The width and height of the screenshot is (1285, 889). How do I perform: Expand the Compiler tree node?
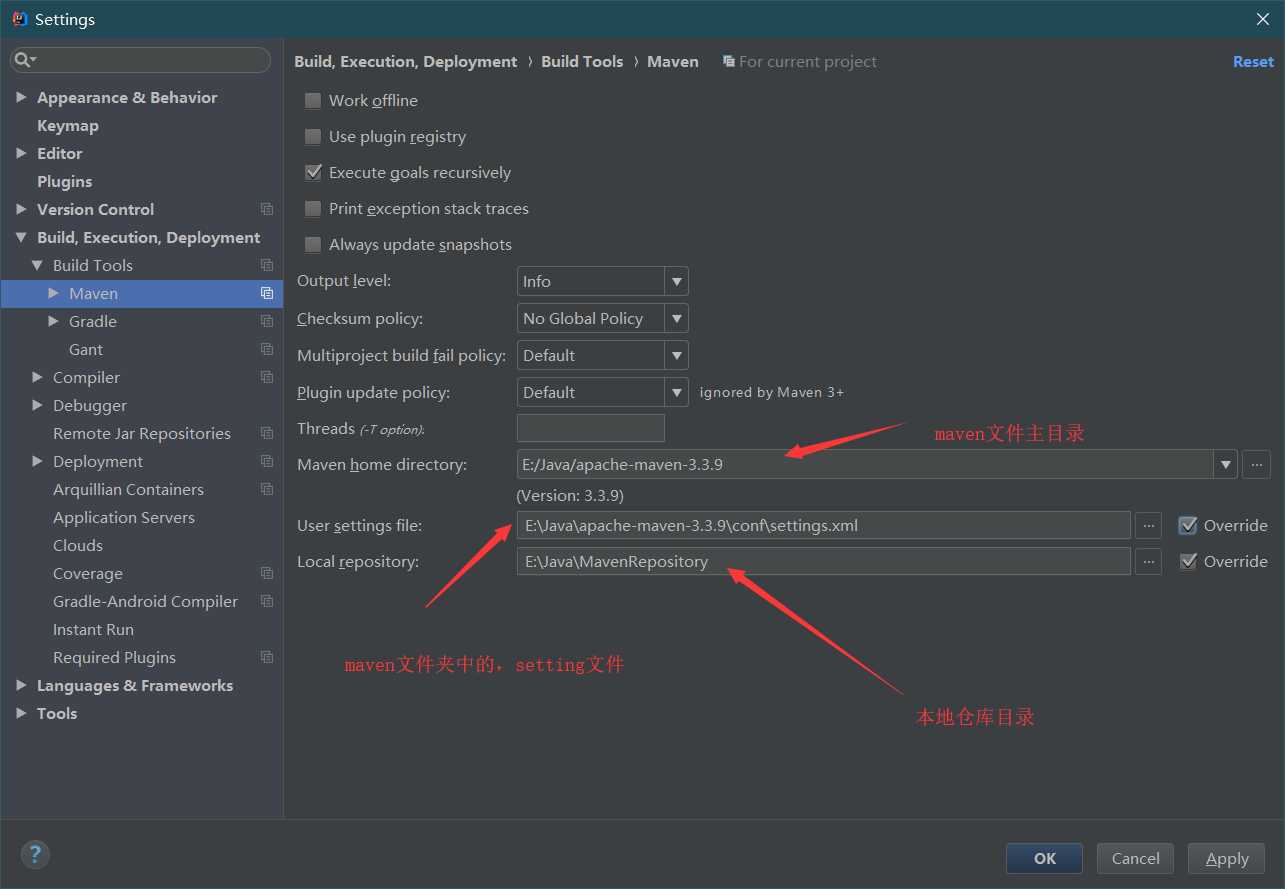pyautogui.click(x=37, y=377)
